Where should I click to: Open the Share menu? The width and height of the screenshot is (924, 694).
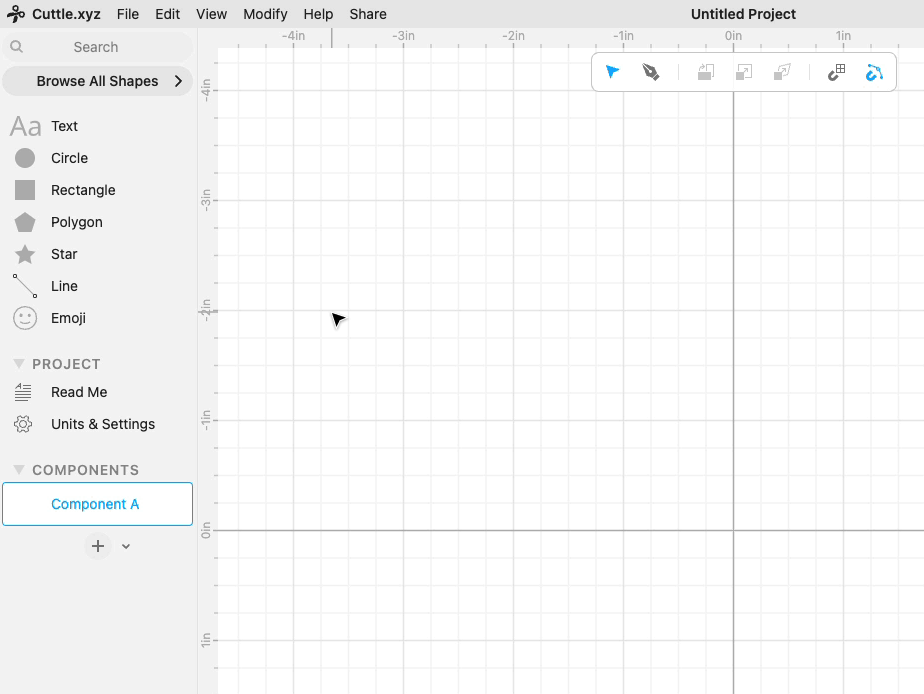tap(367, 14)
